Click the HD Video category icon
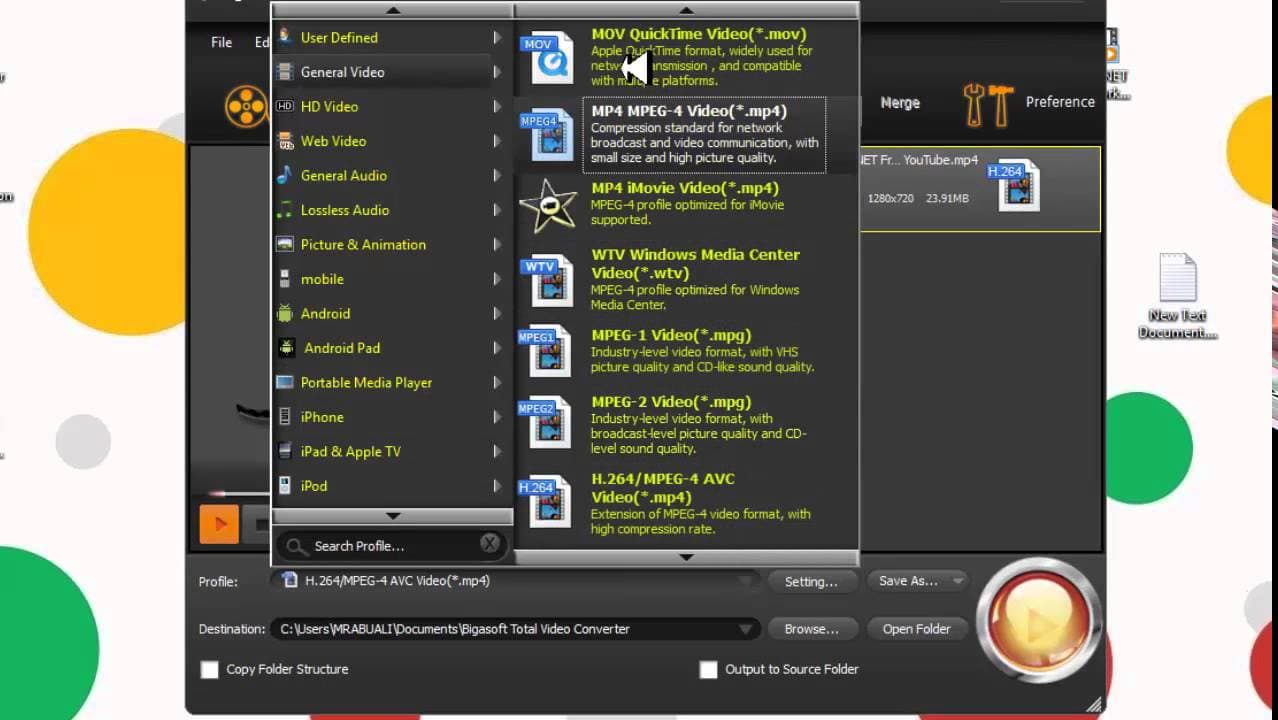 285,106
